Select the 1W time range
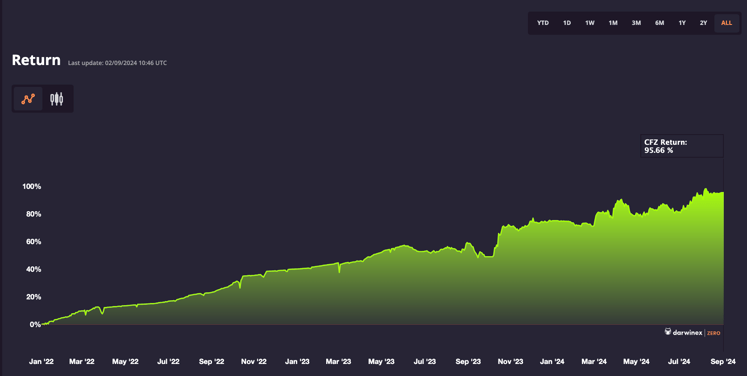 point(590,23)
